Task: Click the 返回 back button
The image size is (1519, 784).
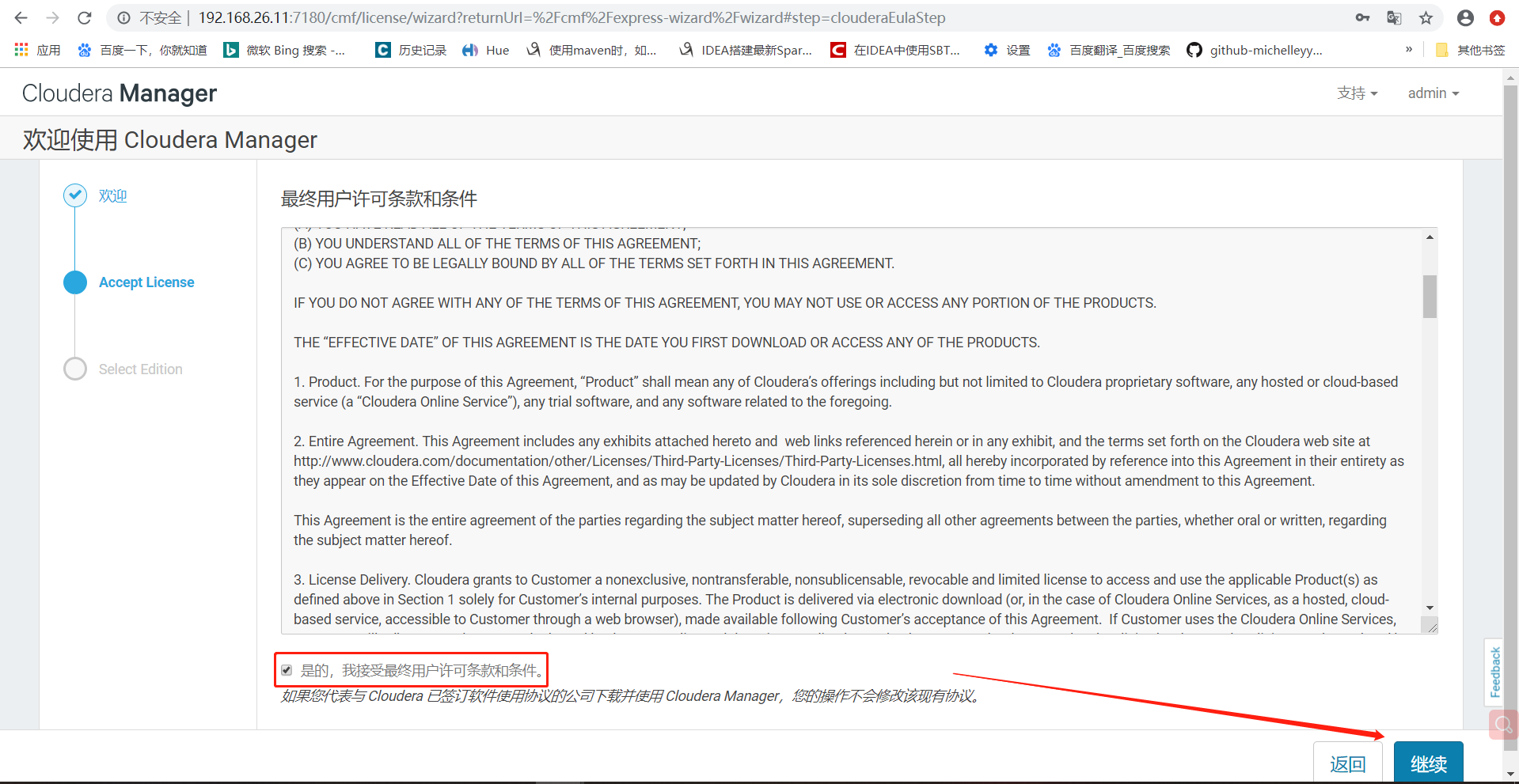Action: [x=1347, y=763]
